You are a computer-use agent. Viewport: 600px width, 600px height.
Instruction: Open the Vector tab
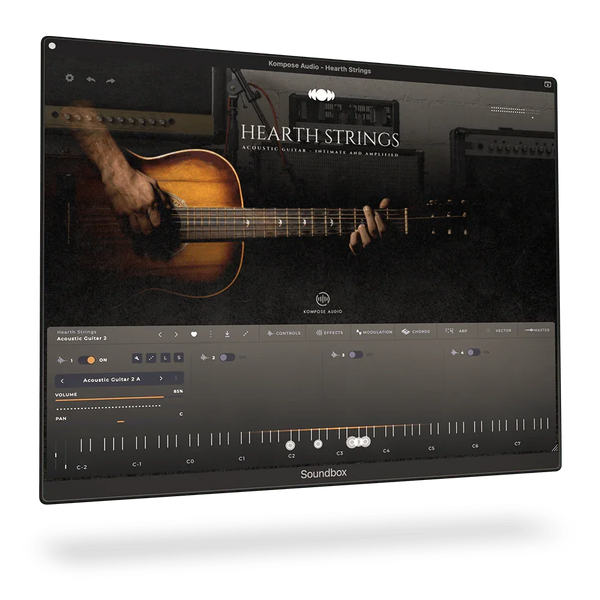pos(497,330)
